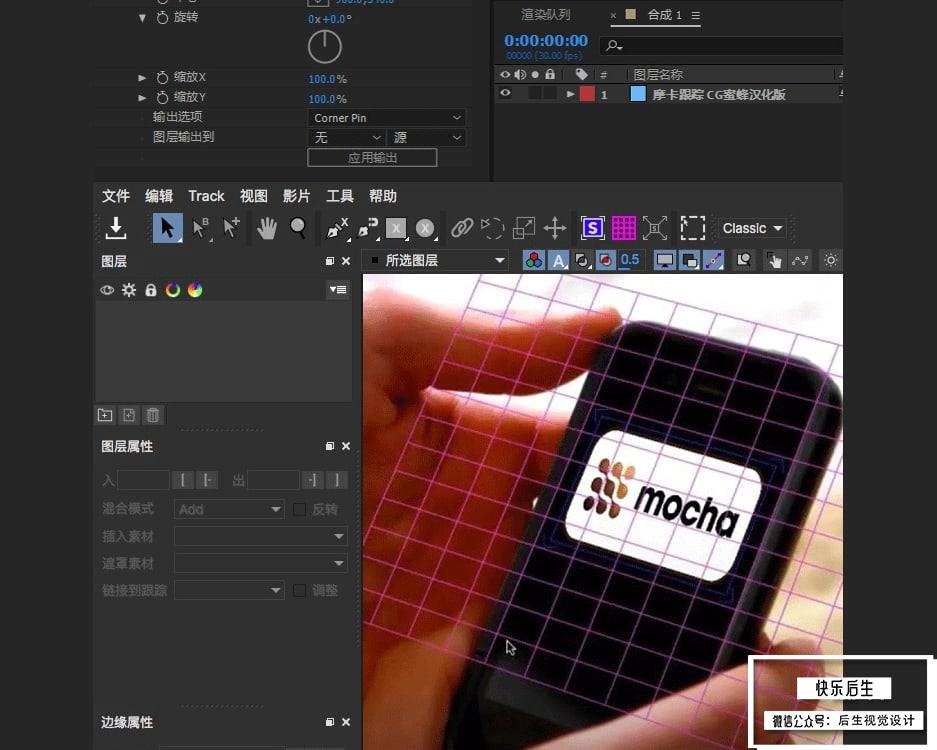
Task: Close the 图层 panel
Action: click(x=346, y=261)
